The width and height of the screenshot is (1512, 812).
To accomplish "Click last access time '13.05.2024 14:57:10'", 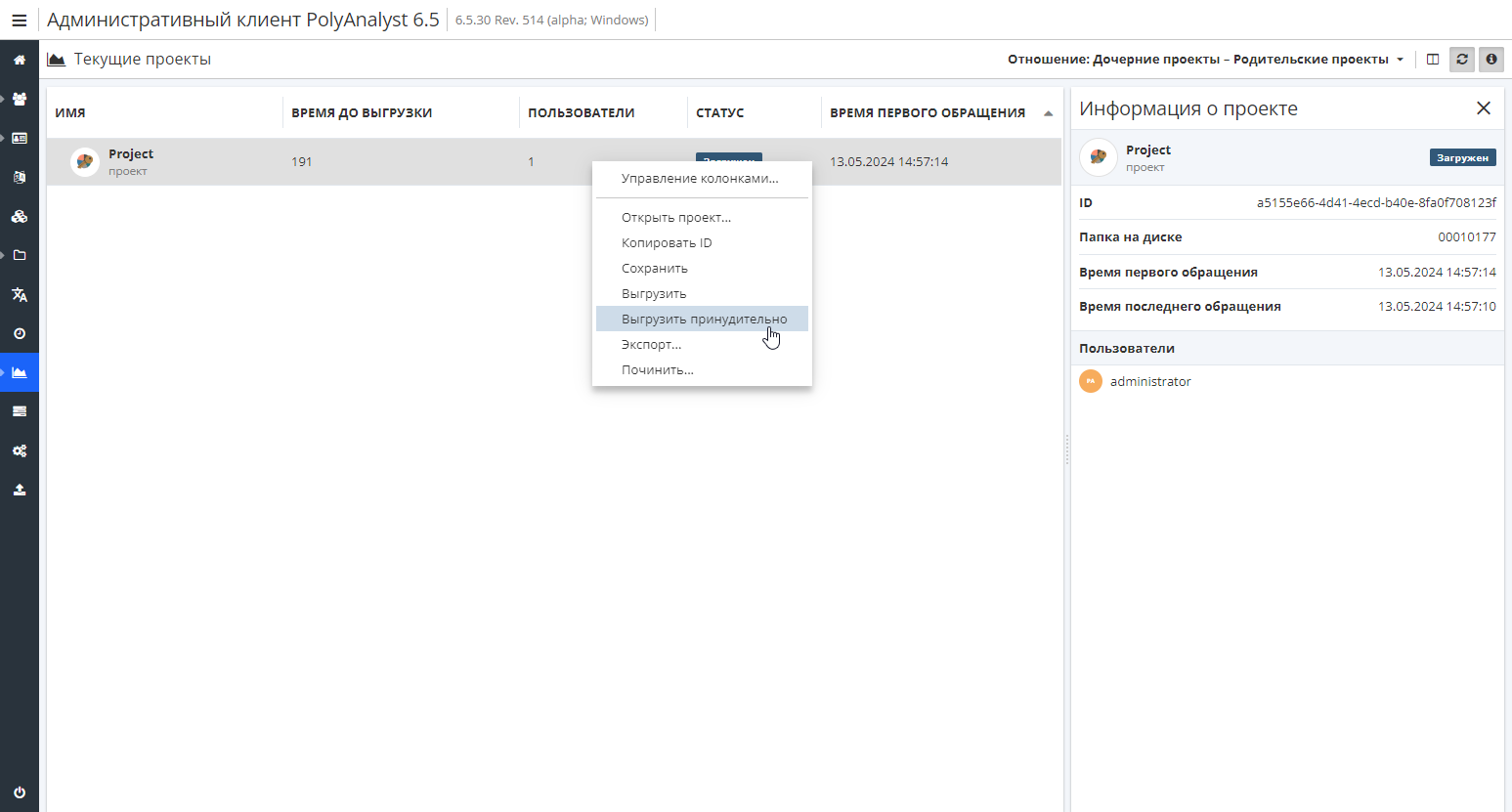I will click(x=1437, y=306).
